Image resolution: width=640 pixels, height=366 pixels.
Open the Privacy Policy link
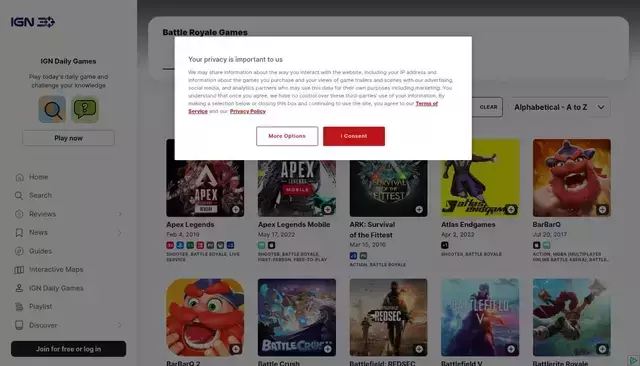click(x=248, y=111)
